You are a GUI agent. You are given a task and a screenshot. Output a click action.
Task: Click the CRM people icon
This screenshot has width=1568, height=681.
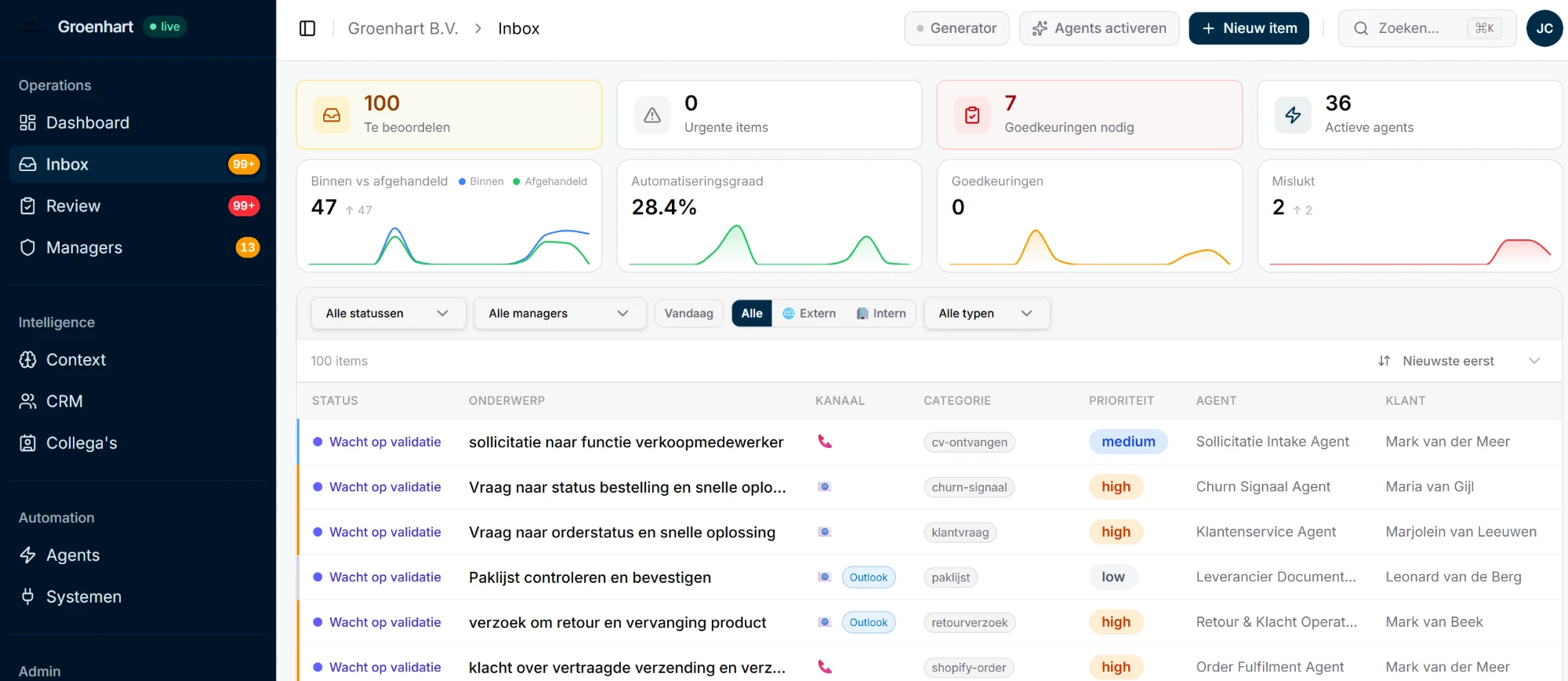click(x=27, y=401)
